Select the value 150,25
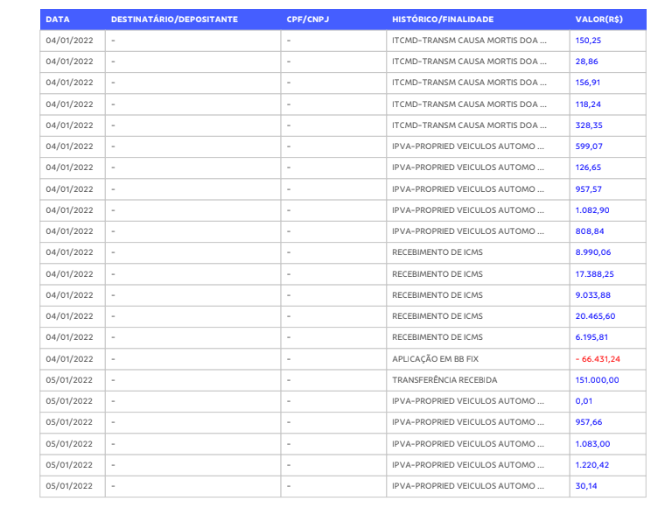 (588, 40)
